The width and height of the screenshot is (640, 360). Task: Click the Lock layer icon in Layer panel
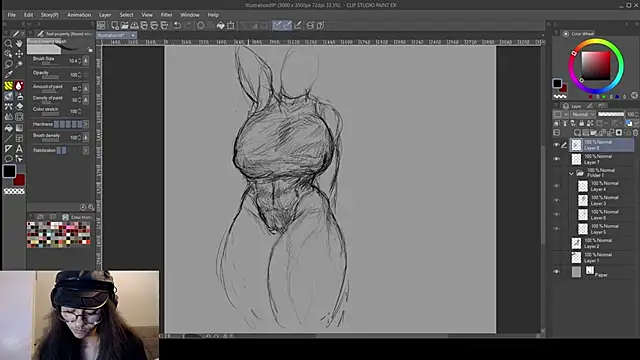582,123
